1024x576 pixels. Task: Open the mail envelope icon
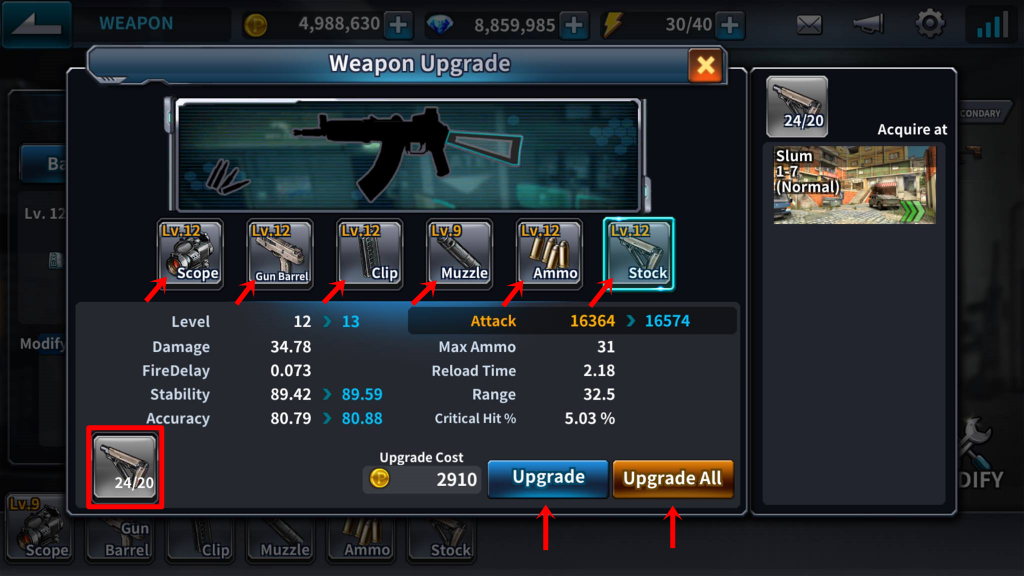tap(809, 25)
